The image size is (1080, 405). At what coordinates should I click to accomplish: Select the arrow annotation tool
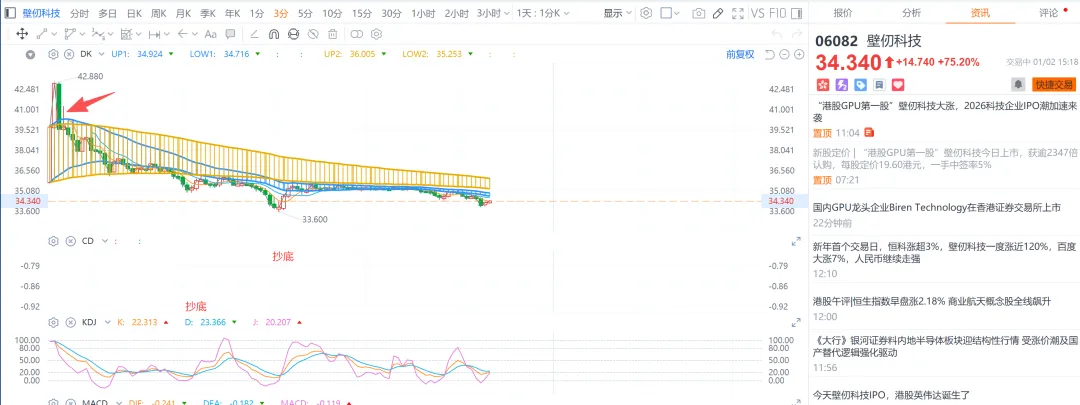(x=183, y=33)
